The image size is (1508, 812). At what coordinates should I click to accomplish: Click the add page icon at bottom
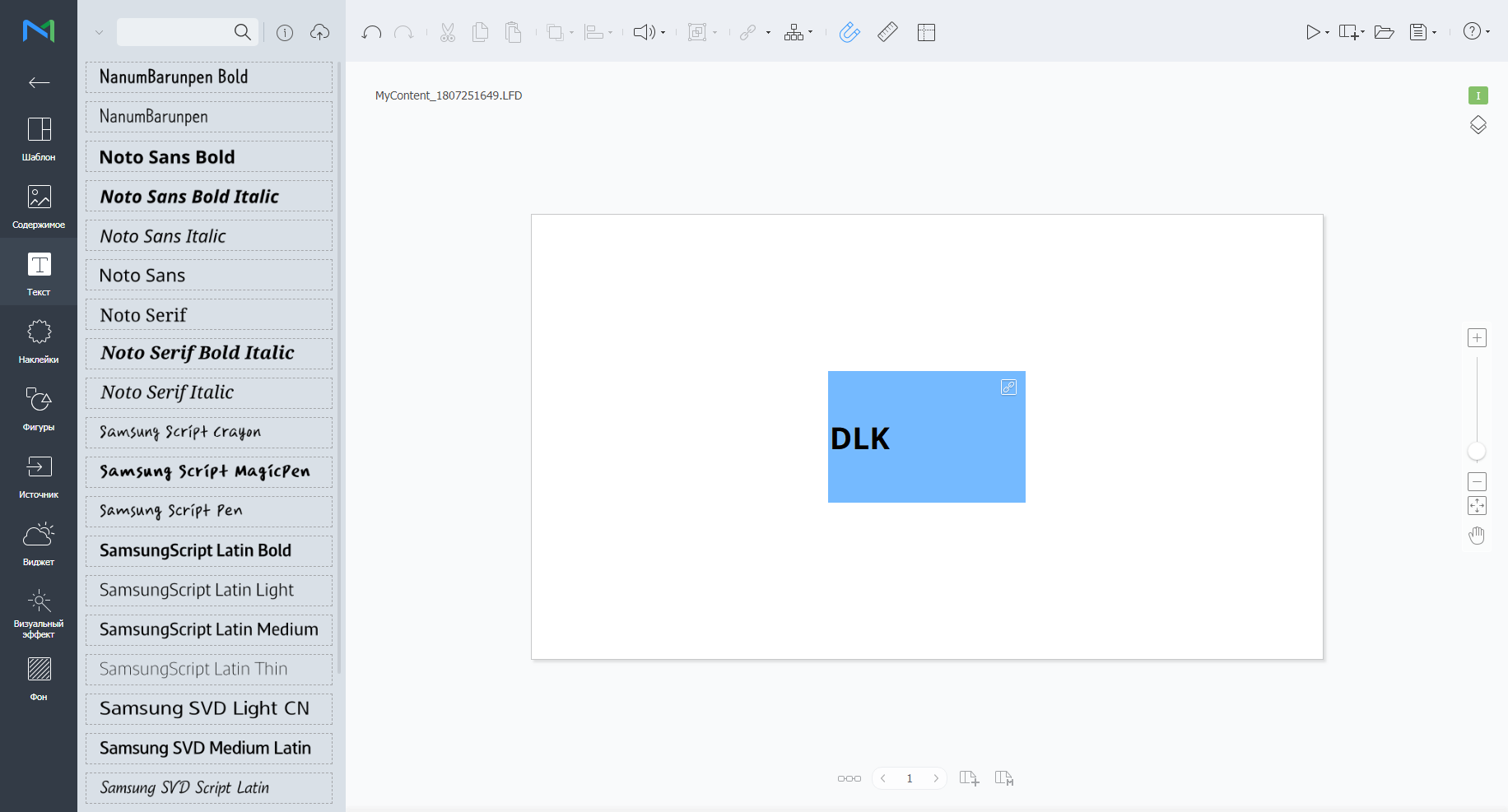click(x=969, y=778)
